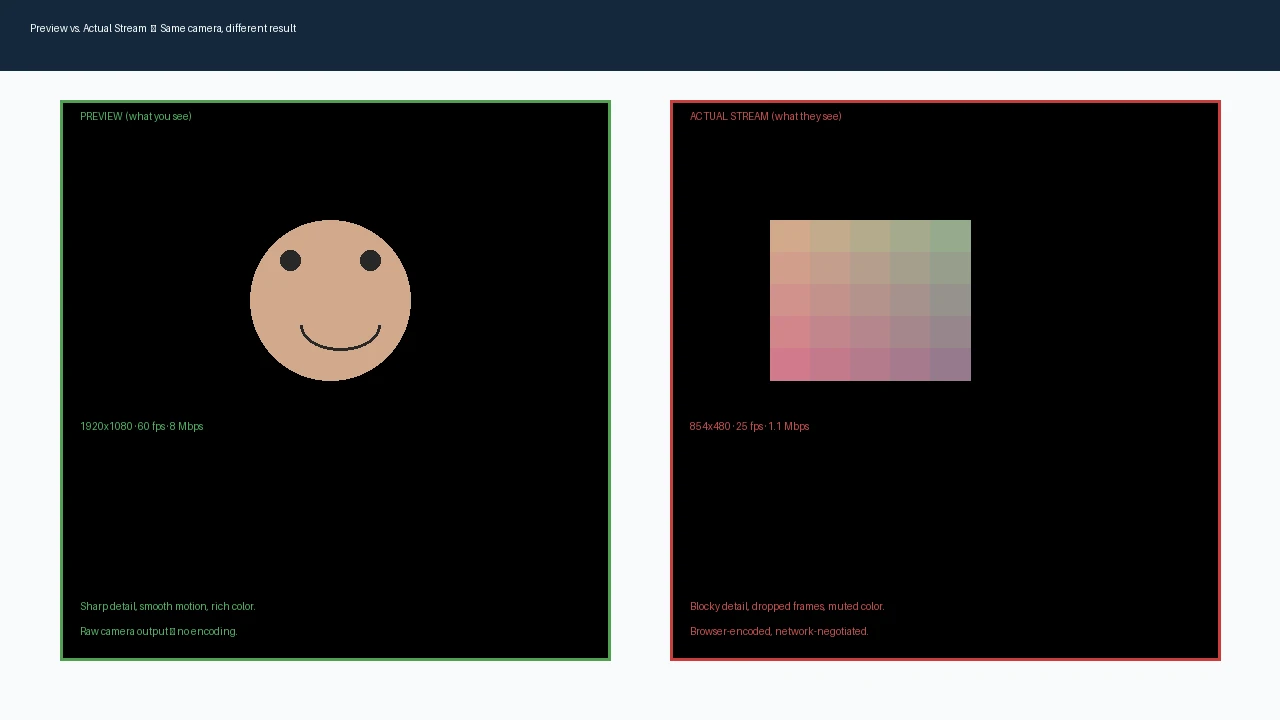1280x720 pixels.
Task: Click the 'PREVIEW (what you see)' label
Action: pos(136,116)
